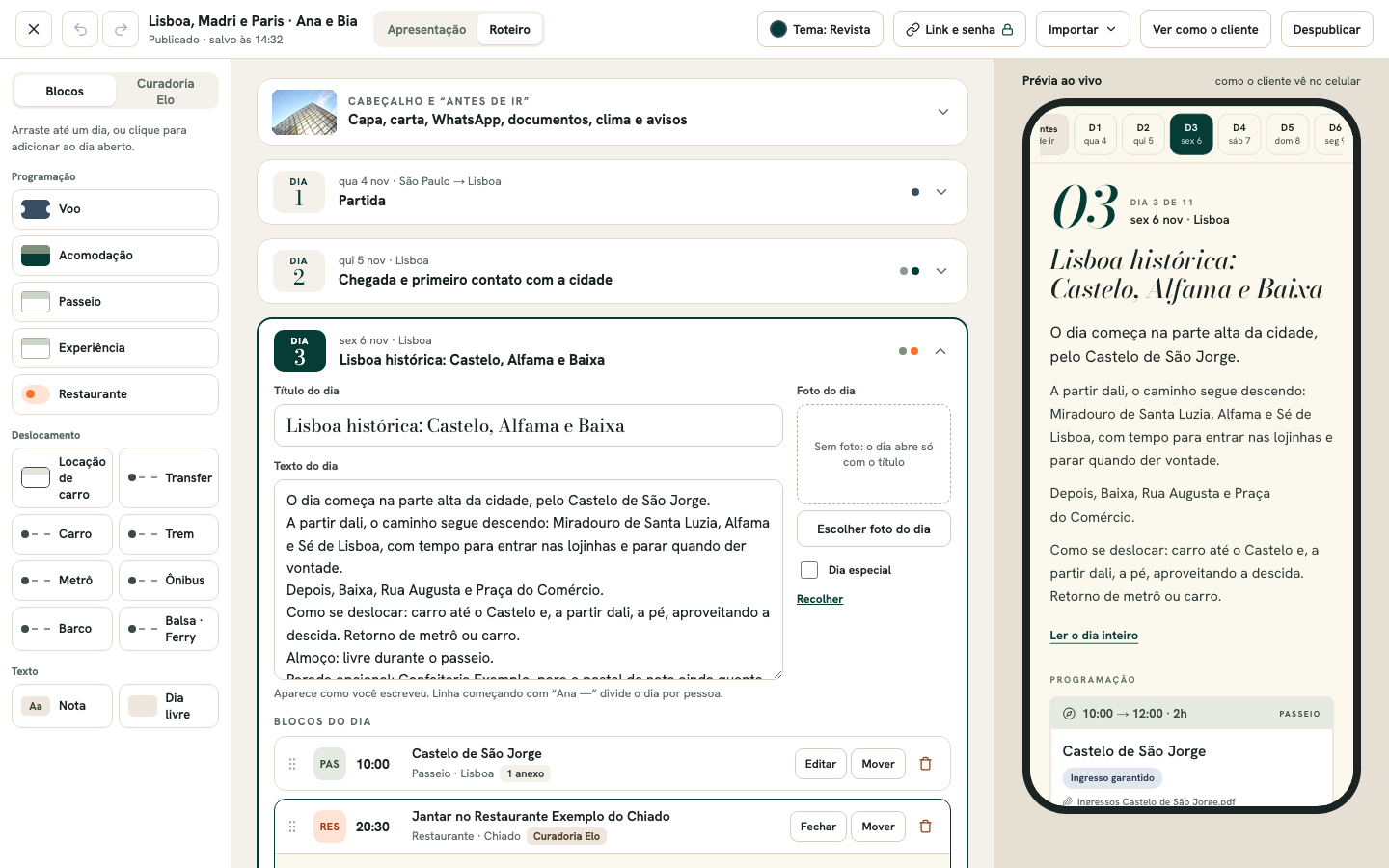Click the Recolher link
Image resolution: width=1389 pixels, height=868 pixels.
(x=820, y=599)
